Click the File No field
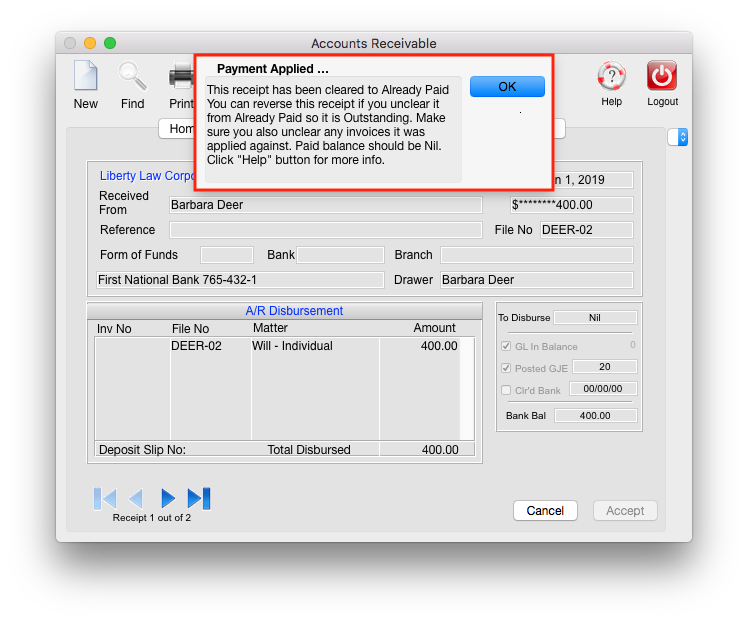The height and width of the screenshot is (622, 748). [586, 230]
